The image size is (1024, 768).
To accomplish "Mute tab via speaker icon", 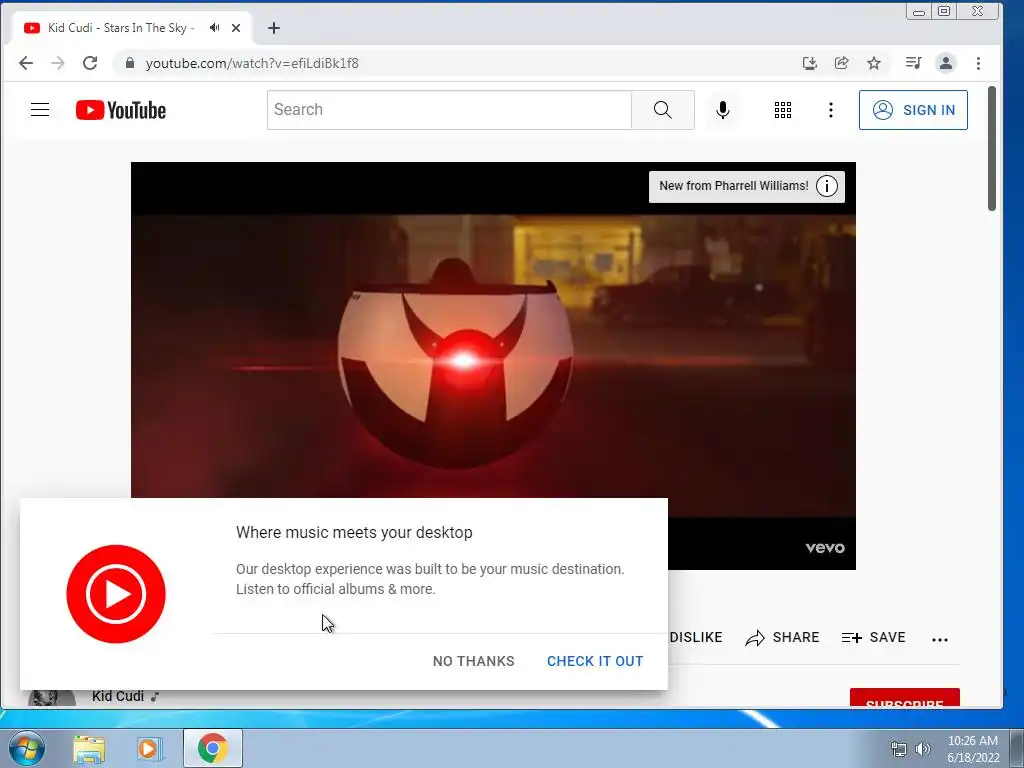I will tap(214, 27).
